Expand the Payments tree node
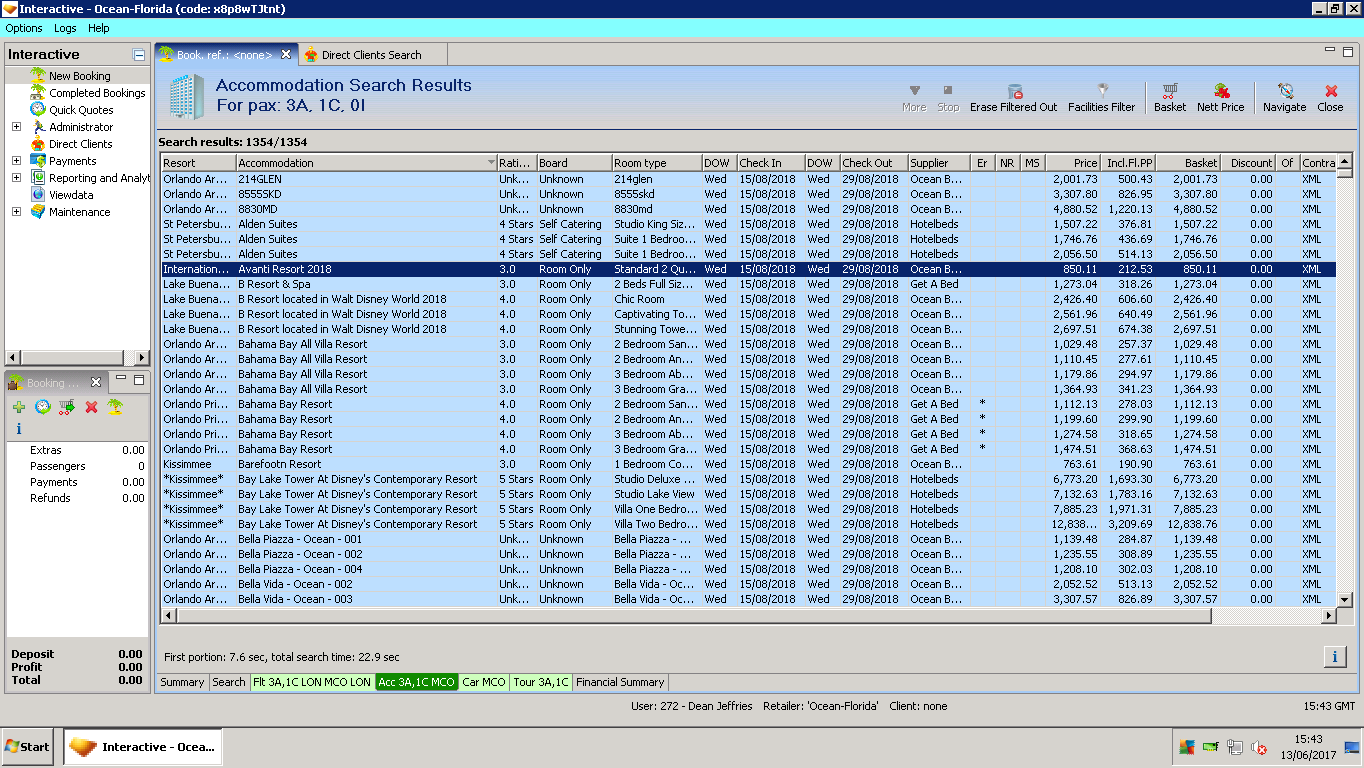Screen dimensions: 1364x768 point(16,161)
